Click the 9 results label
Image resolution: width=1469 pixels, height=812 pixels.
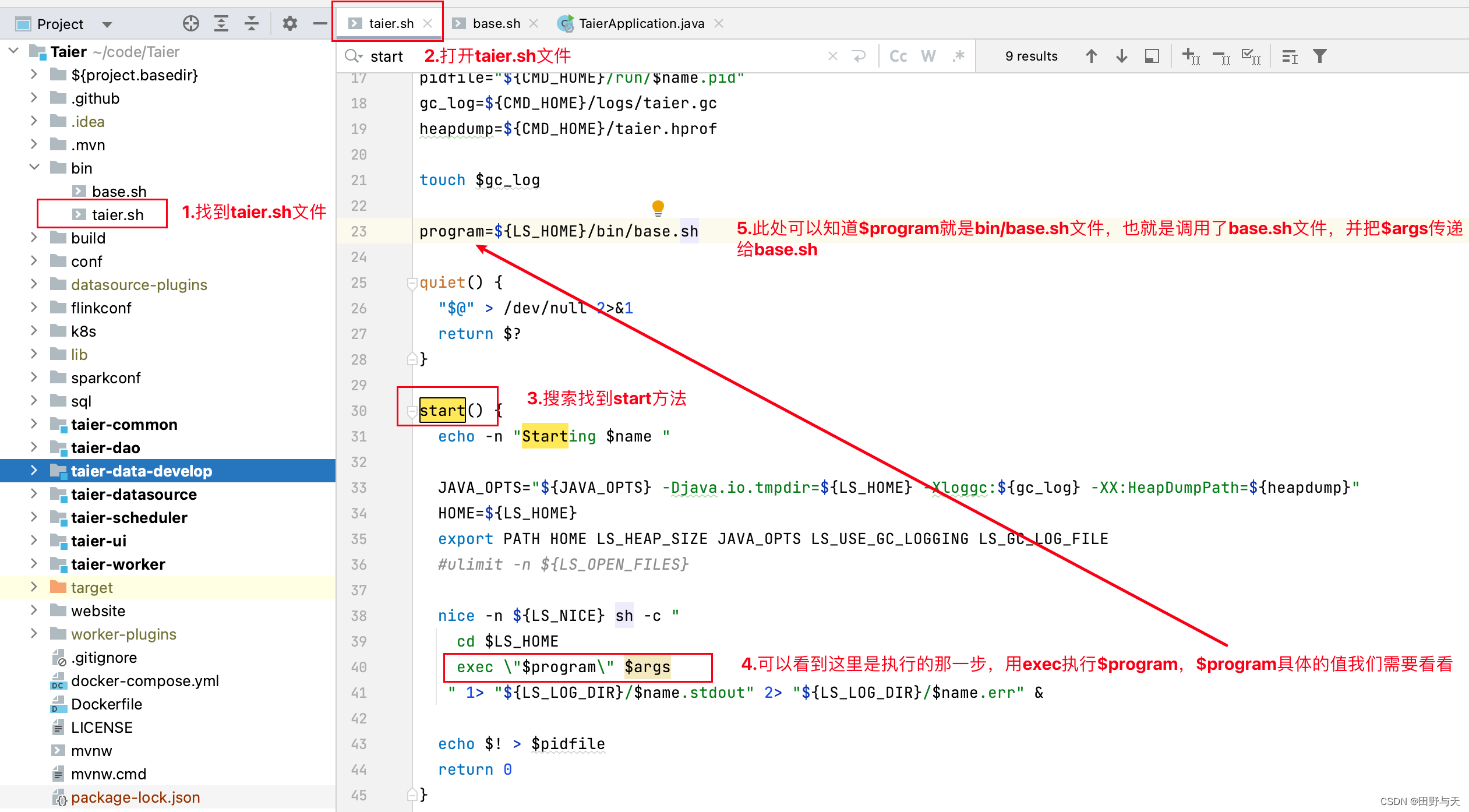1031,55
